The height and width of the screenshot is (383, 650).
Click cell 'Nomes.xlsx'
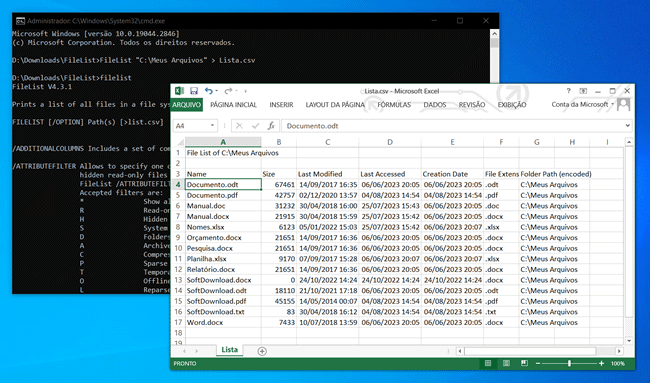click(223, 227)
